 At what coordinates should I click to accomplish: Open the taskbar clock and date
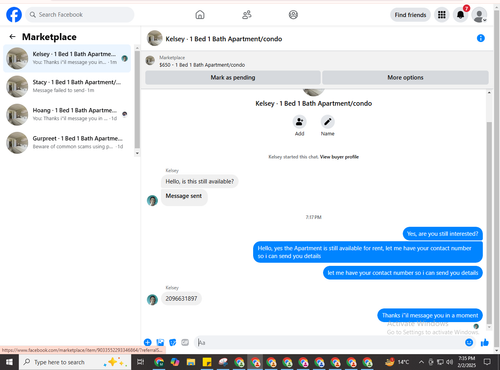[466, 362]
